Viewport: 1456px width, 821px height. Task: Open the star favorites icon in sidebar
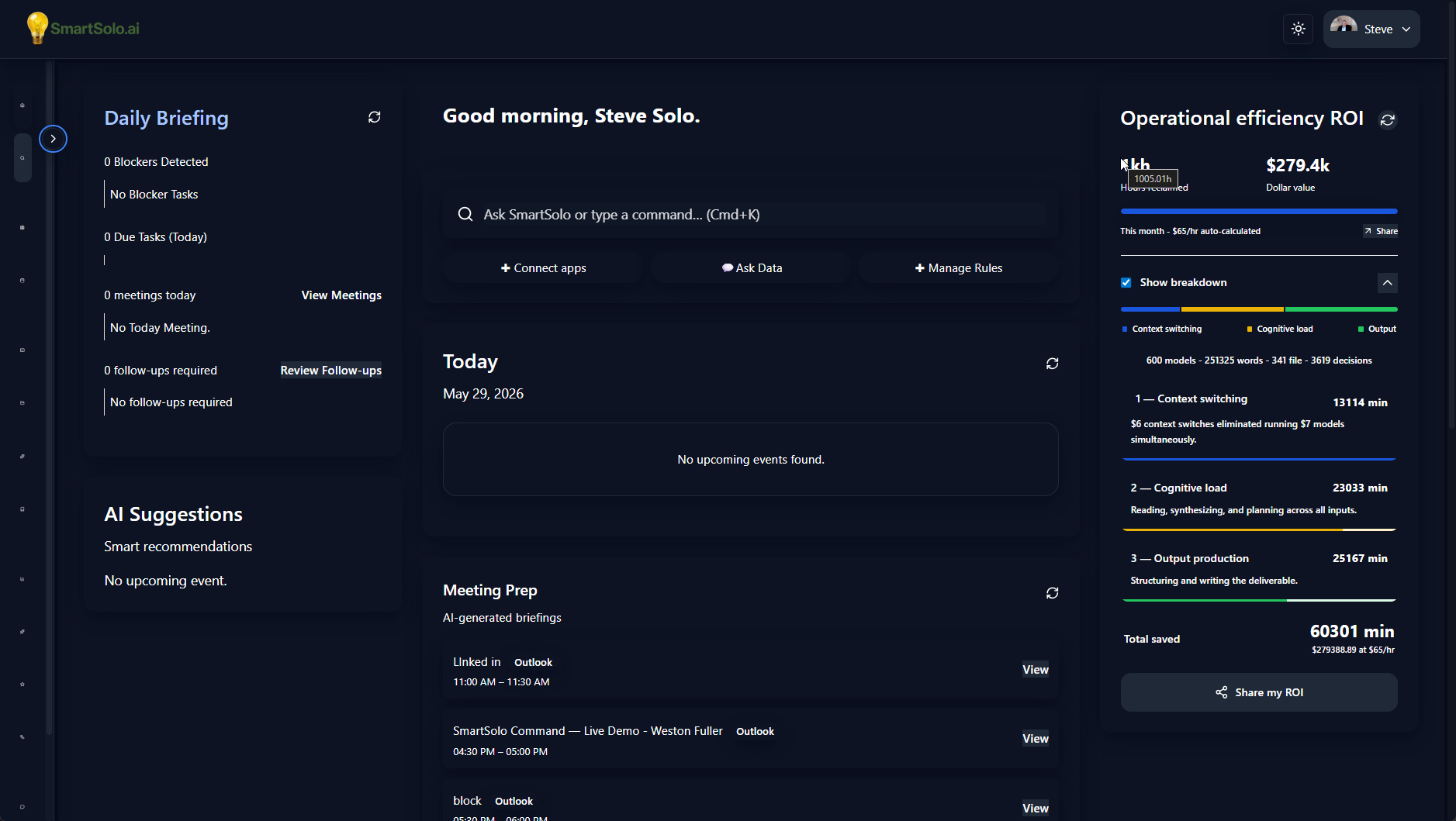22,684
